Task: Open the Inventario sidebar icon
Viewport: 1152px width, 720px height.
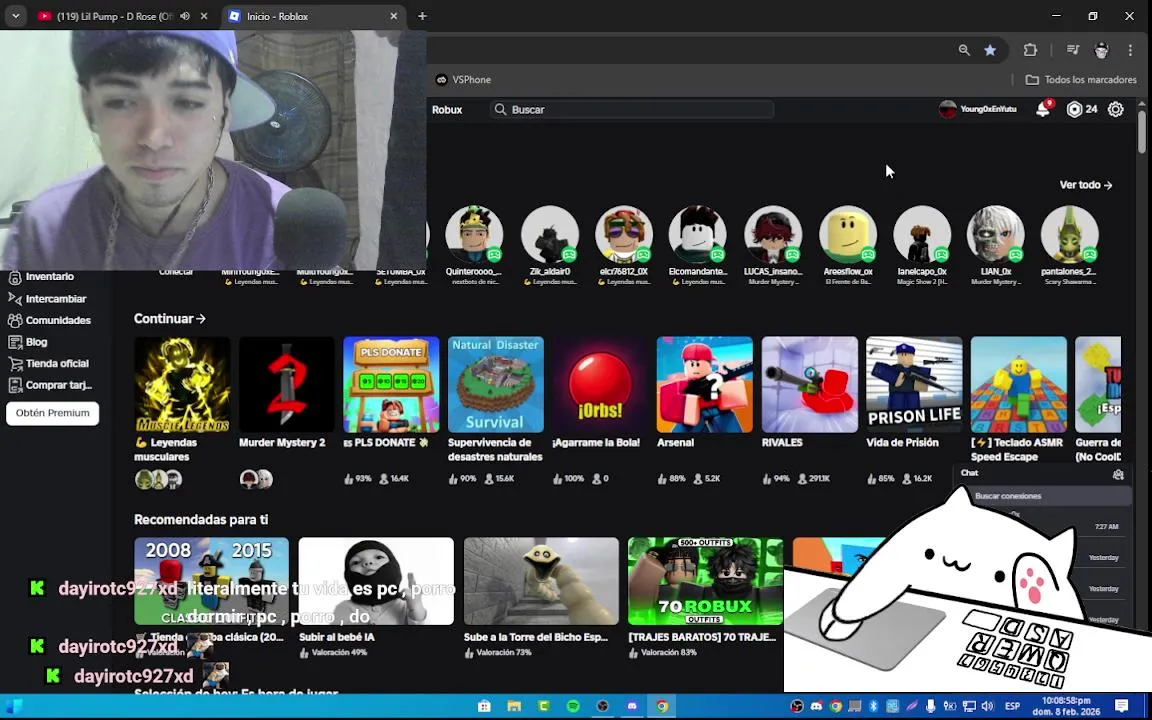Action: 15,277
